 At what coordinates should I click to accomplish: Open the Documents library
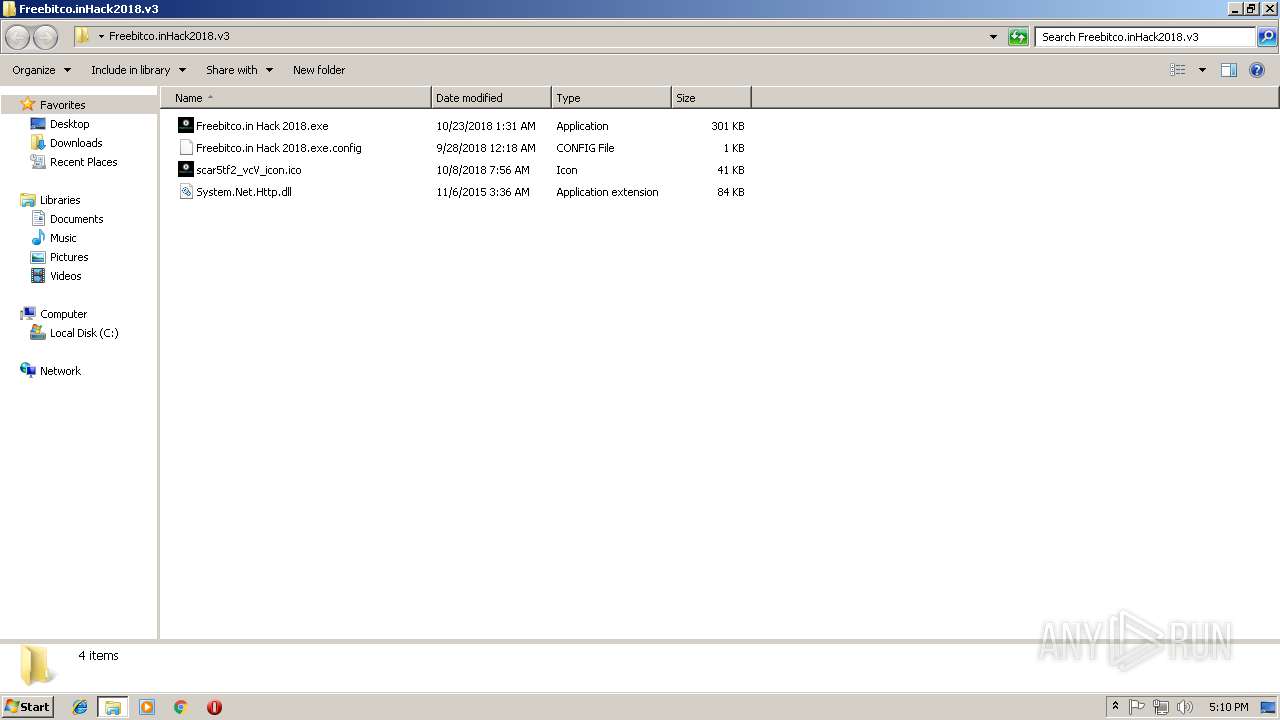(76, 219)
